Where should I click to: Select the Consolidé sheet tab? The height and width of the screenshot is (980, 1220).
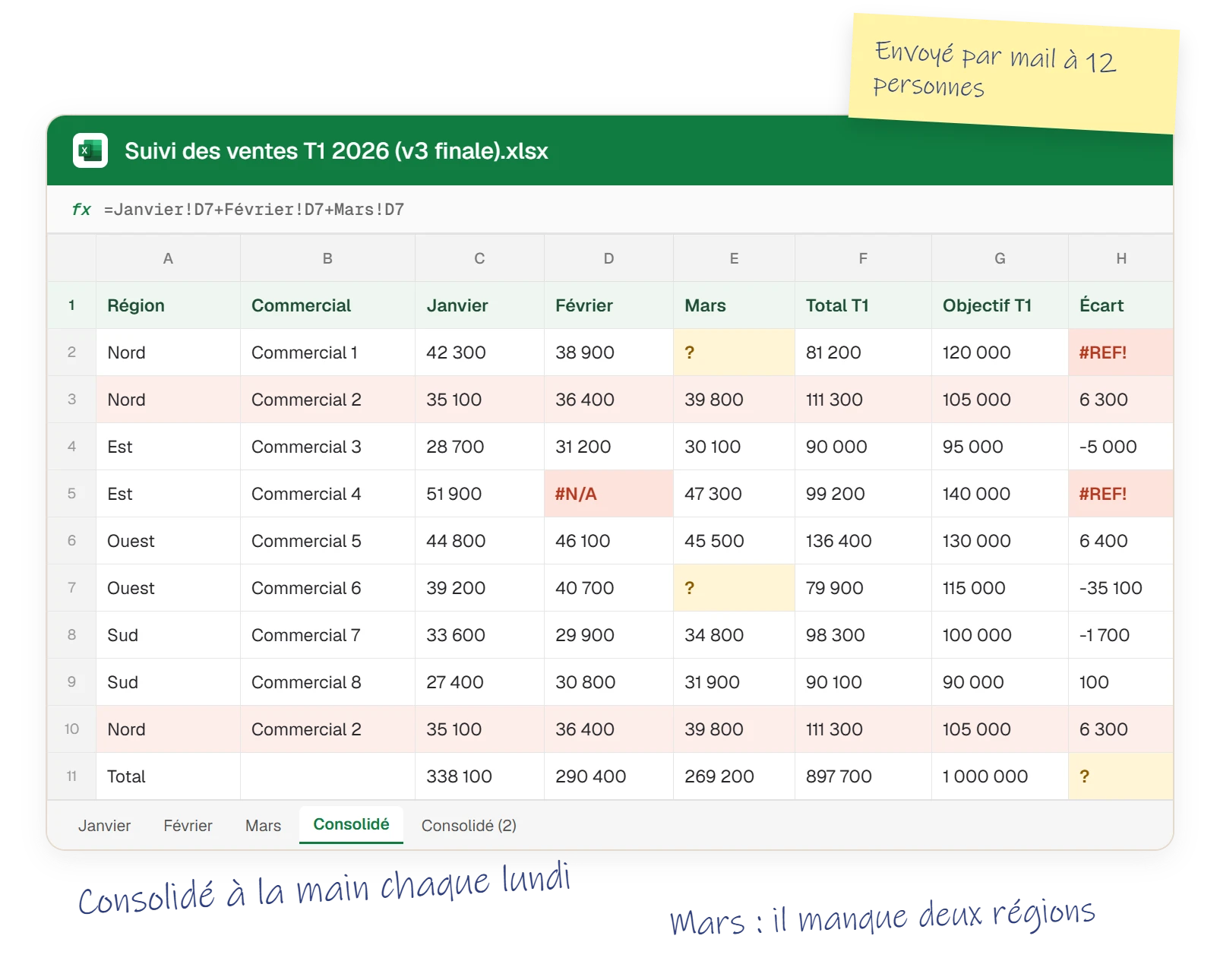pyautogui.click(x=351, y=825)
